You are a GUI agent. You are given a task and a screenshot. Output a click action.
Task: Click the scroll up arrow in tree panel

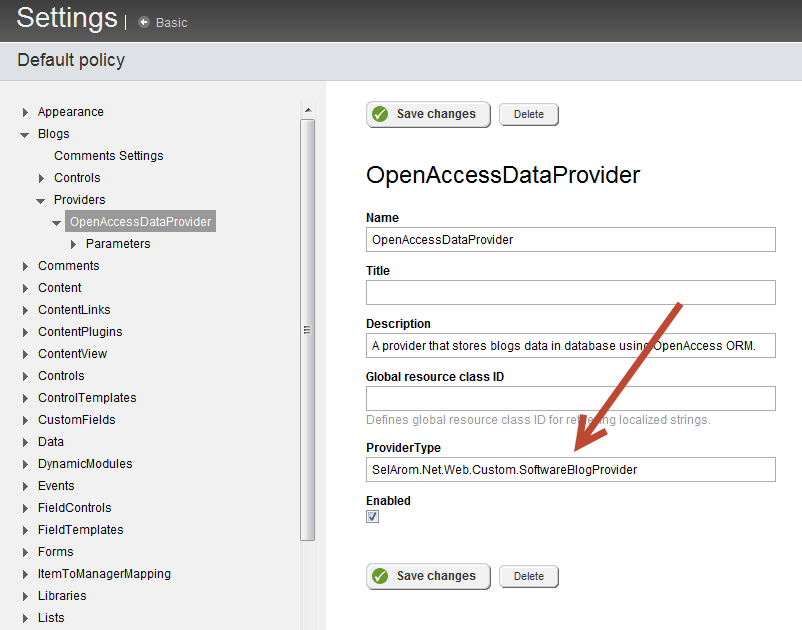tap(308, 110)
